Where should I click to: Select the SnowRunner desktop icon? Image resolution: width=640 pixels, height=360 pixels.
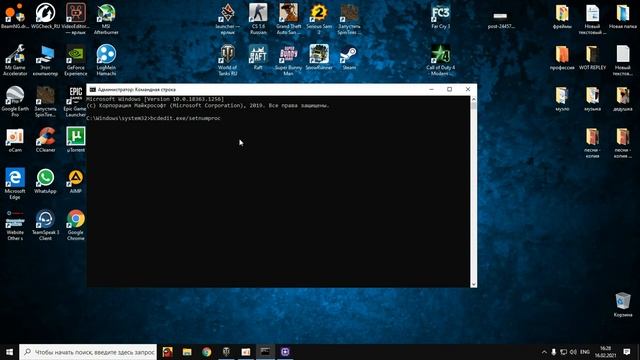pos(319,57)
